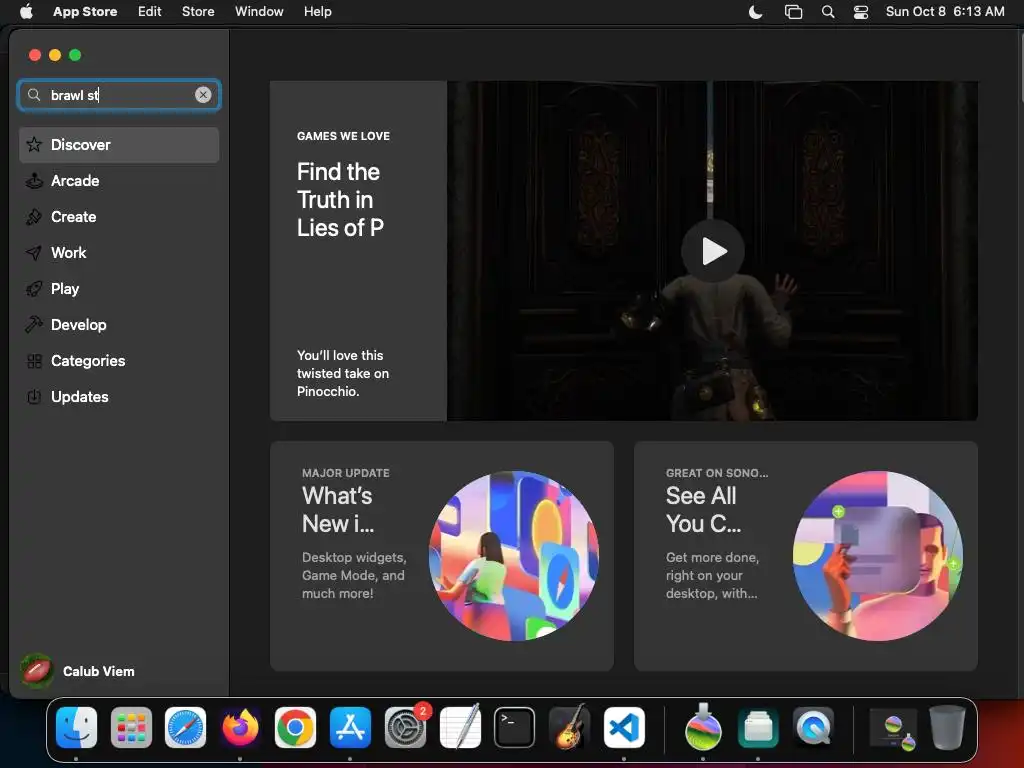
Task: Click the Discover star icon in sidebar
Action: (x=34, y=144)
